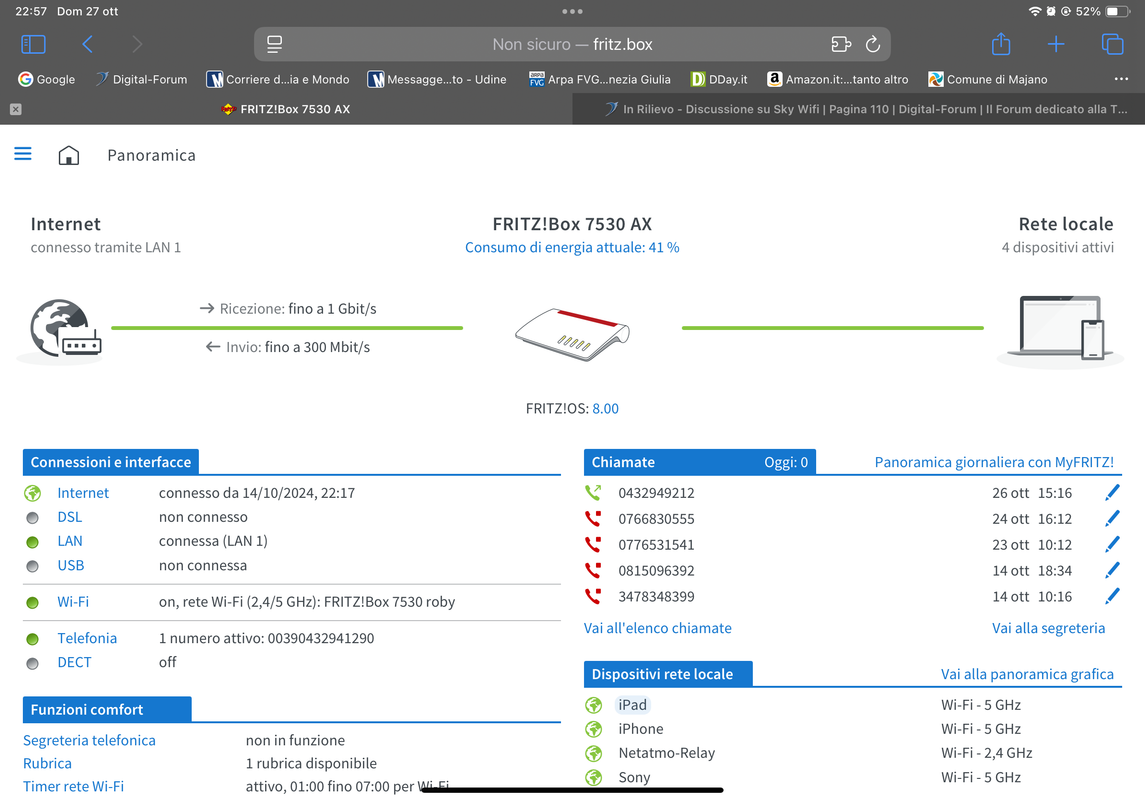Select the FRITZ!Box 7530 AX tab
The image size is (1145, 800).
(x=286, y=109)
